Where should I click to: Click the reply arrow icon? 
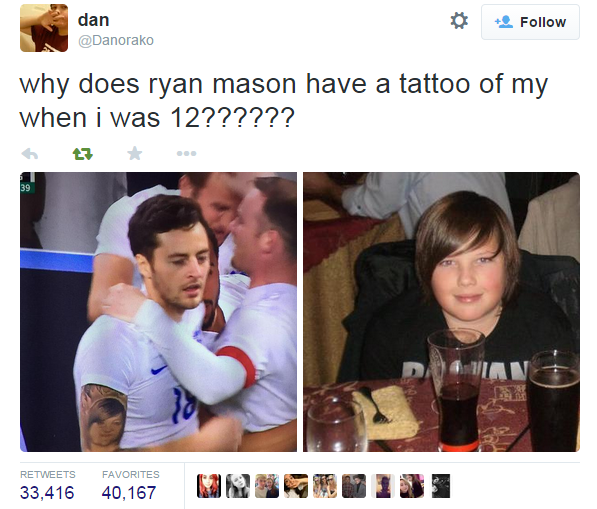click(x=30, y=154)
